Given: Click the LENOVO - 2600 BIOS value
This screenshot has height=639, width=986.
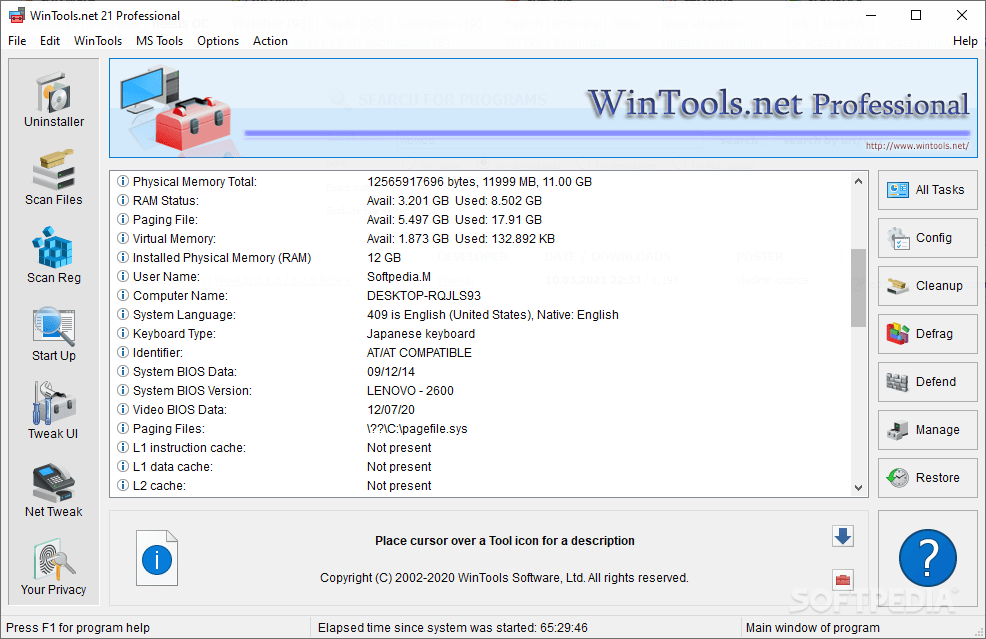Looking at the screenshot, I should (x=410, y=391).
